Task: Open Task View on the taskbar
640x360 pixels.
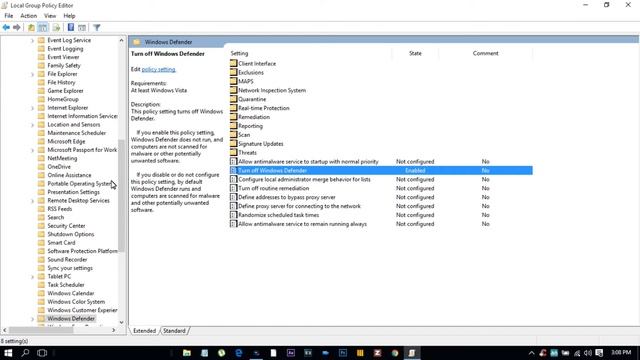Action: click(42, 353)
